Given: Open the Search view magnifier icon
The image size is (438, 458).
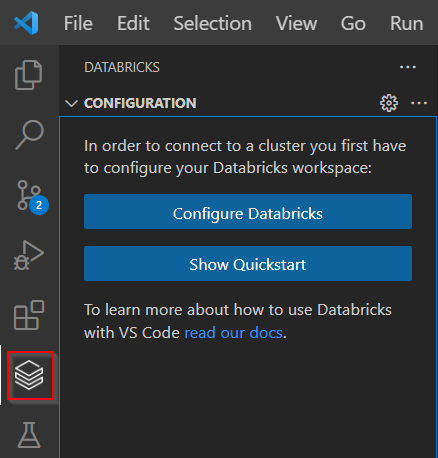Looking at the screenshot, I should [29, 135].
